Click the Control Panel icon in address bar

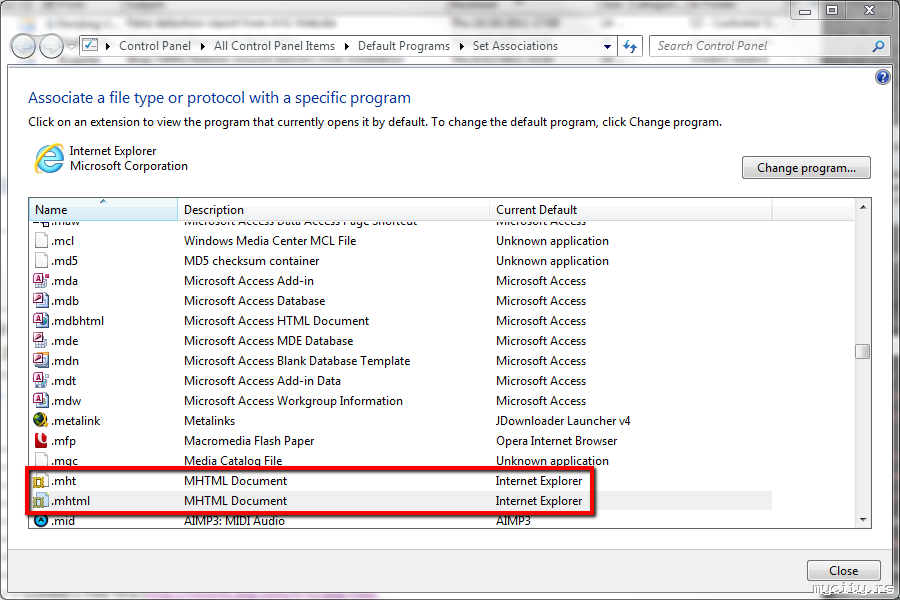(x=90, y=45)
